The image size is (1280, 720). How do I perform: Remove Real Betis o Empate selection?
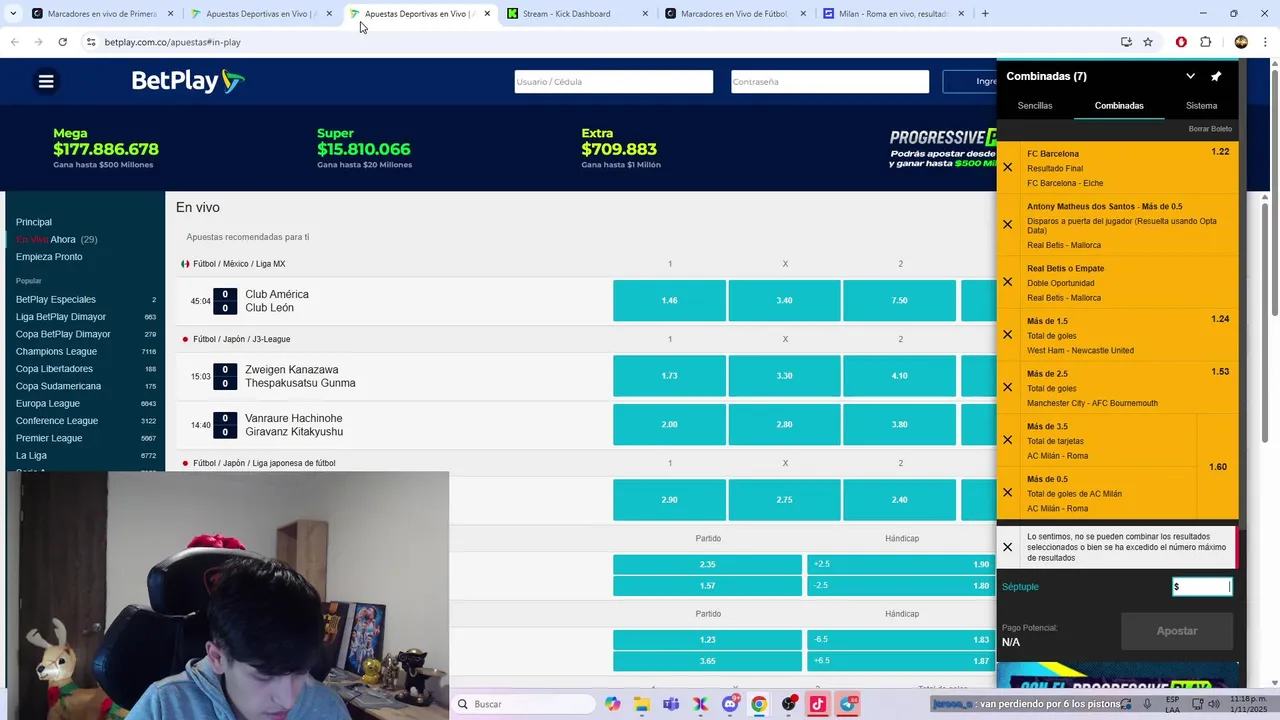pyautogui.click(x=1007, y=282)
